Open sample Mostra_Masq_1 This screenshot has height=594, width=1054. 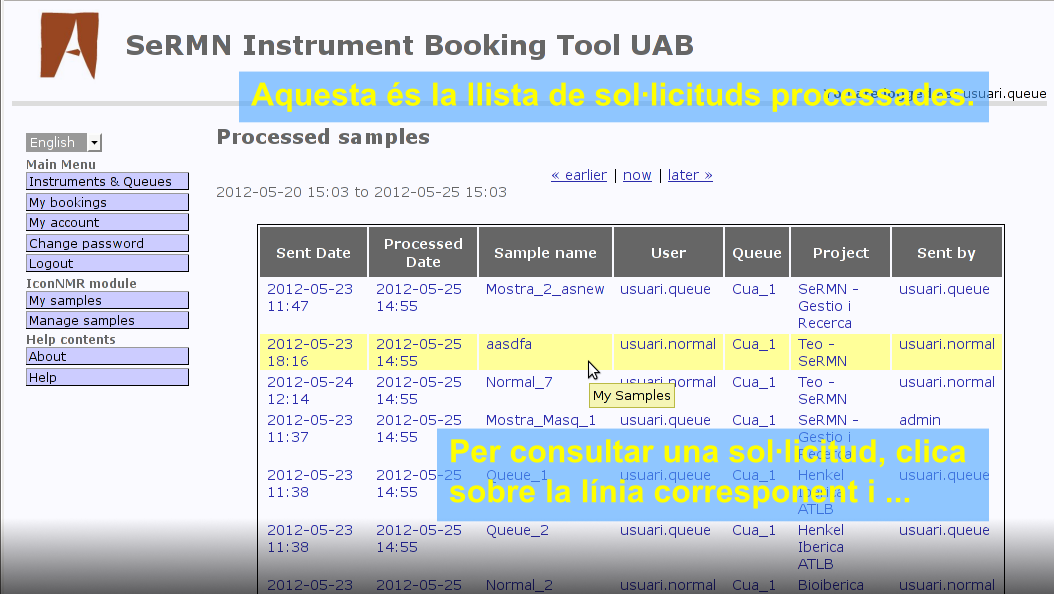click(x=541, y=421)
